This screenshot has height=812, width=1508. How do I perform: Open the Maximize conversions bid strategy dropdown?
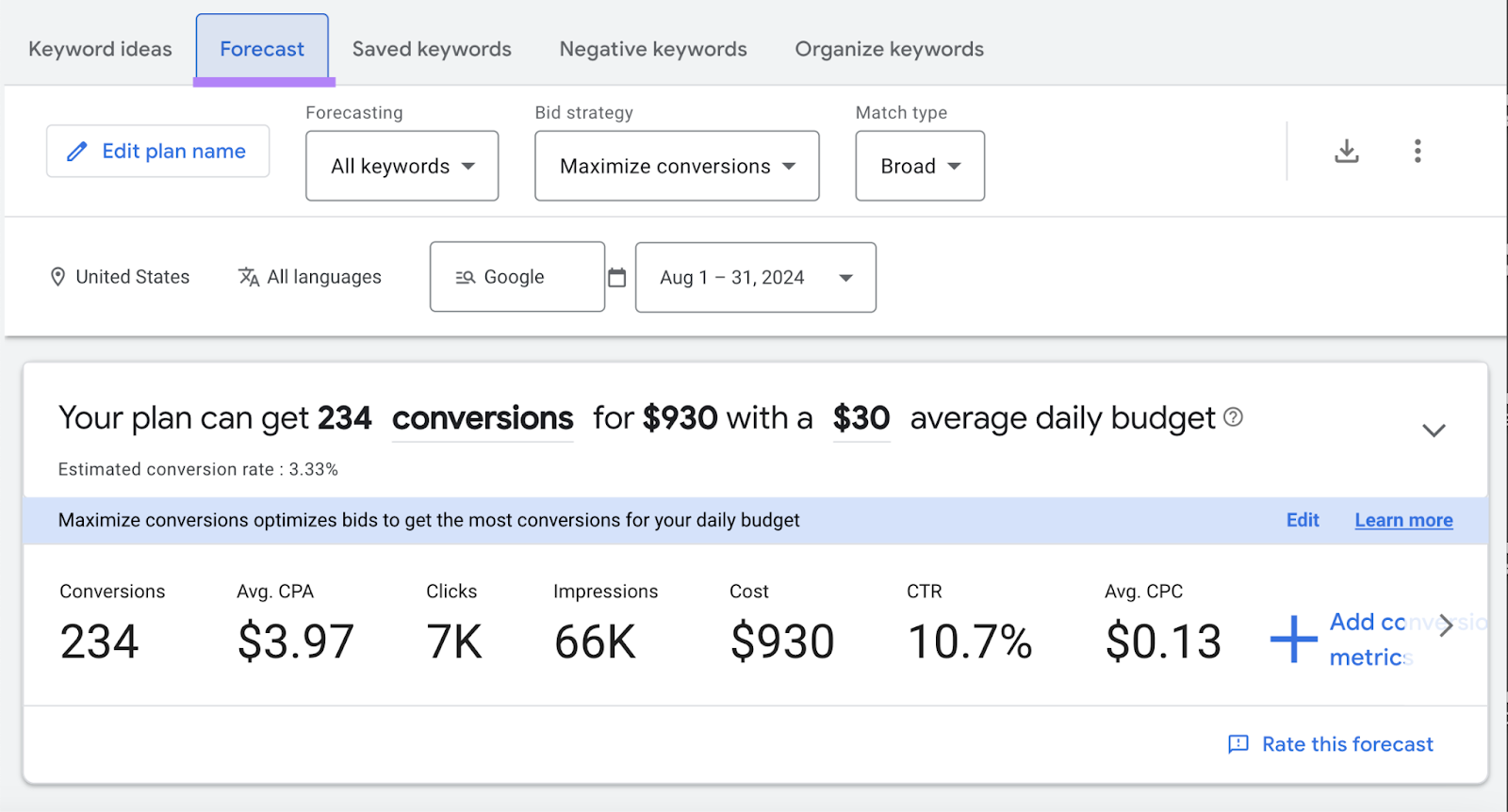(x=677, y=166)
